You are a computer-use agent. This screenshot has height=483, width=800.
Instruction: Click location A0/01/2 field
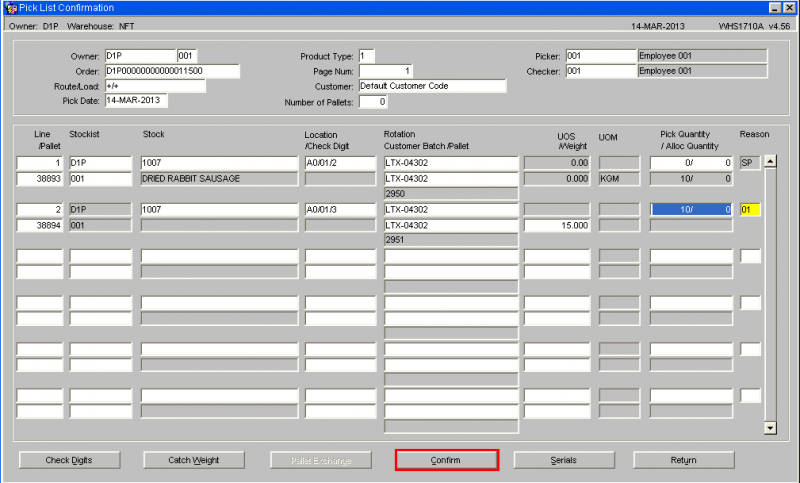point(340,163)
